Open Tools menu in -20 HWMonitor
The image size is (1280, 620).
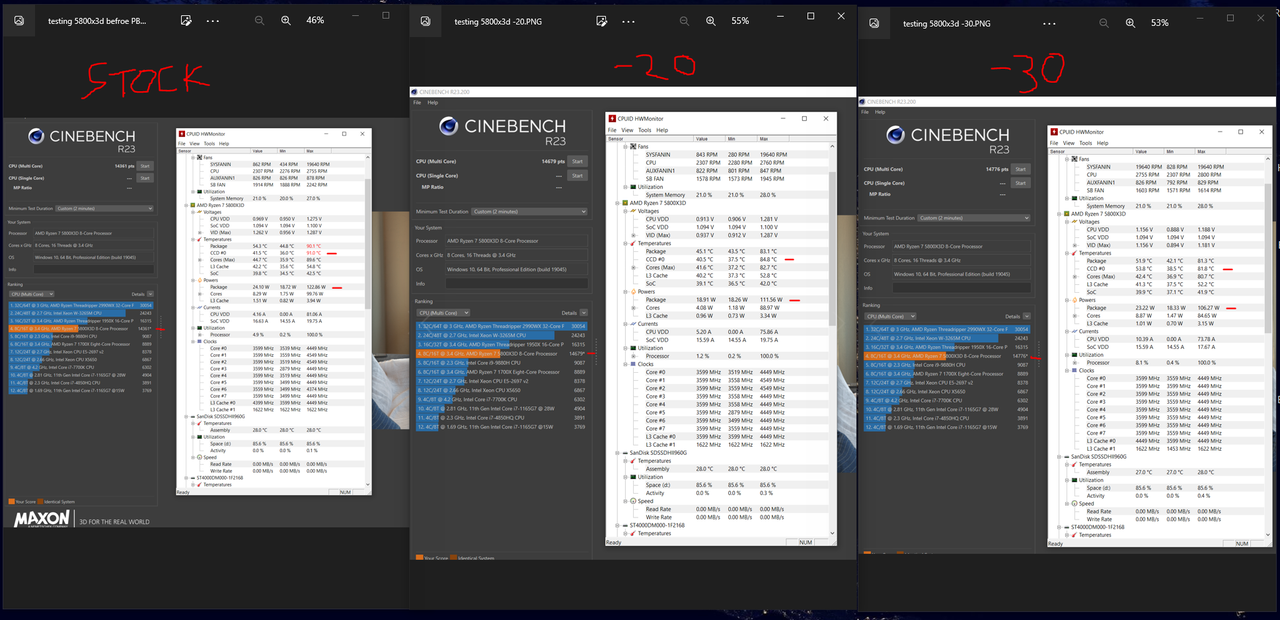tap(646, 130)
